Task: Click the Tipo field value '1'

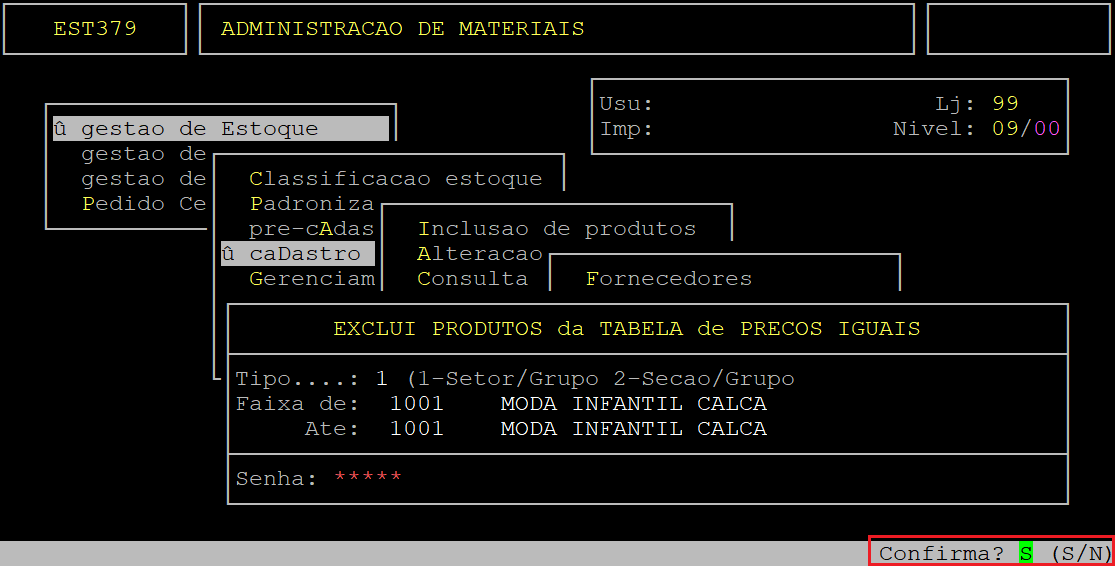Action: click(x=381, y=379)
